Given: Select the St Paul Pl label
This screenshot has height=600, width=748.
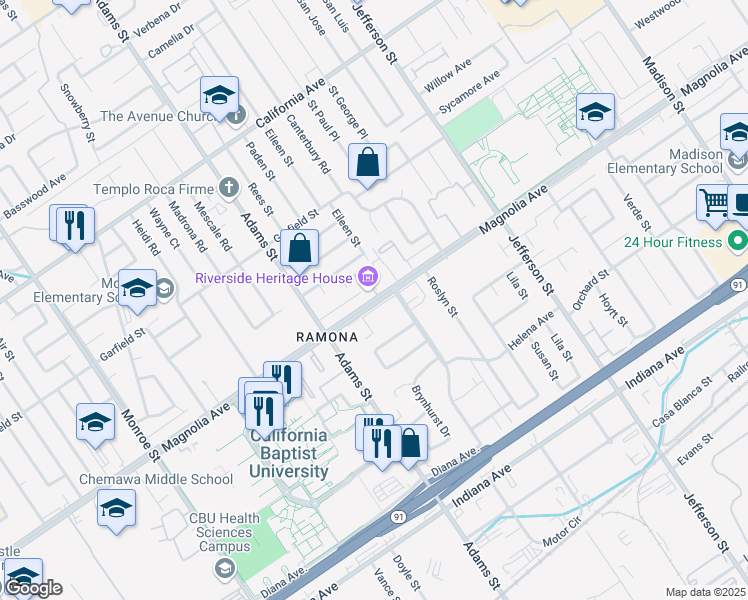Looking at the screenshot, I should (x=323, y=120).
